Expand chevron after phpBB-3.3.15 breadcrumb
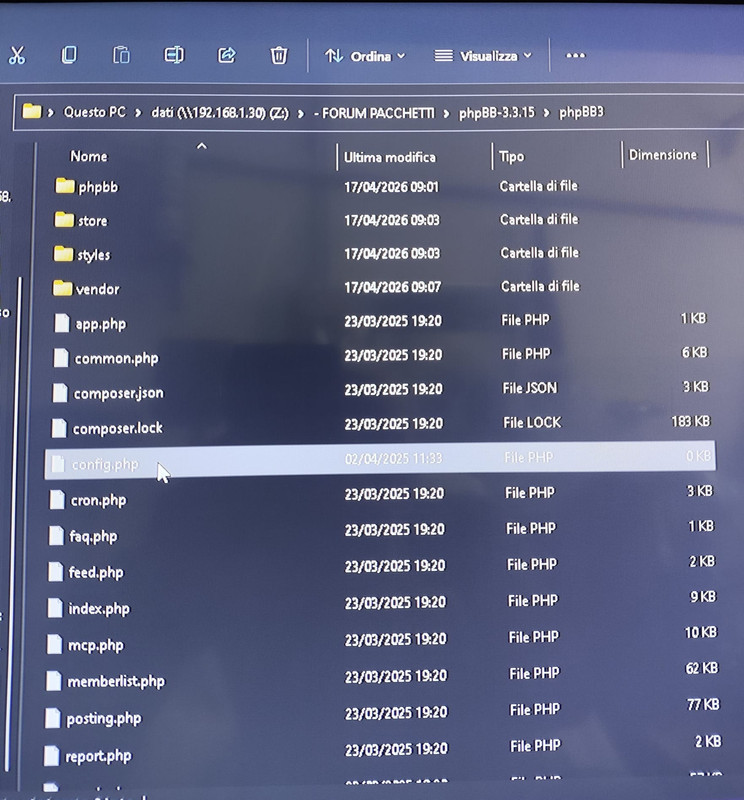 (x=547, y=113)
